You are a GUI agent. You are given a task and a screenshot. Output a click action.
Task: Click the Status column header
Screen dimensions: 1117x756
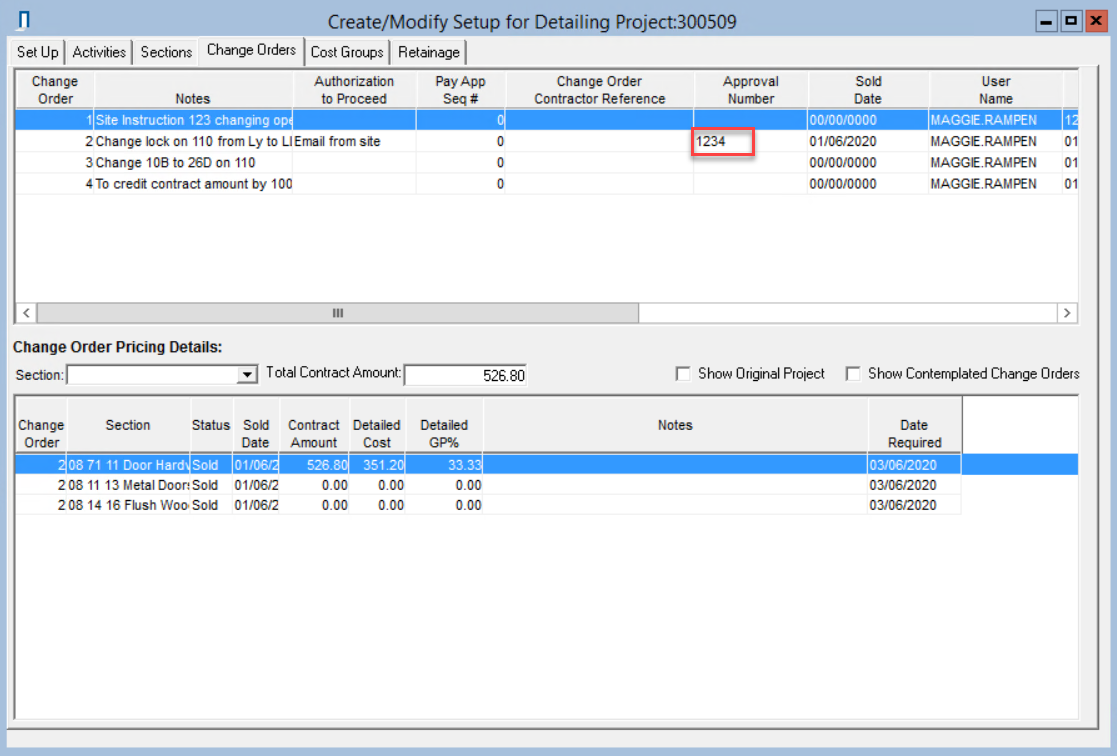coord(211,425)
